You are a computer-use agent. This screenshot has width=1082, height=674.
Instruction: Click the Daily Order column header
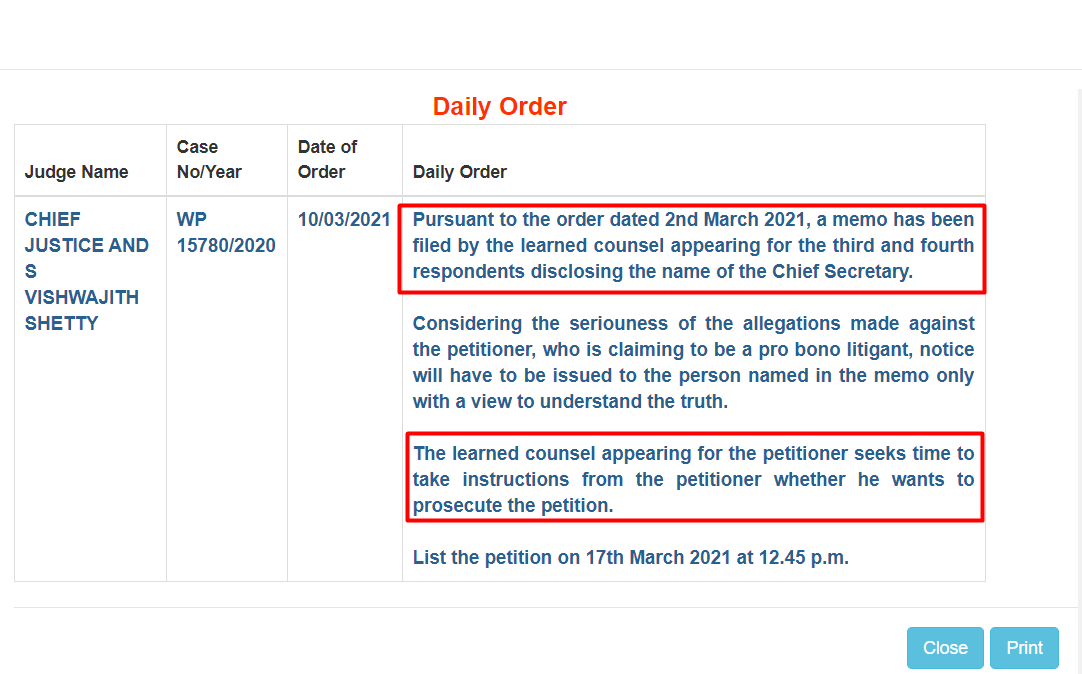point(460,172)
